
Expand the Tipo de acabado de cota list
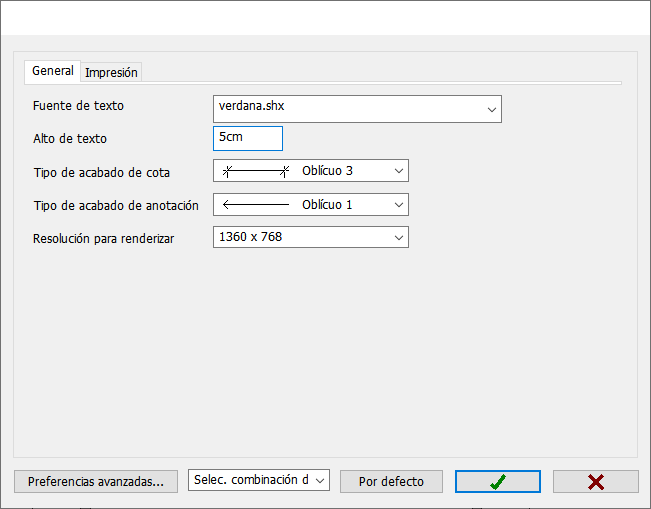[x=399, y=171]
